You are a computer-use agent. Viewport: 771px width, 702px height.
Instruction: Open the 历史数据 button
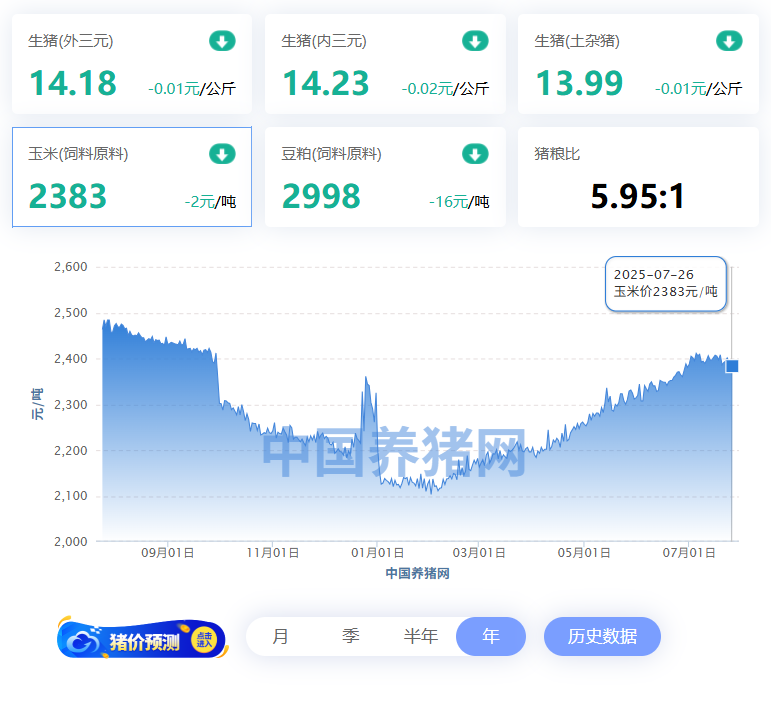point(602,636)
